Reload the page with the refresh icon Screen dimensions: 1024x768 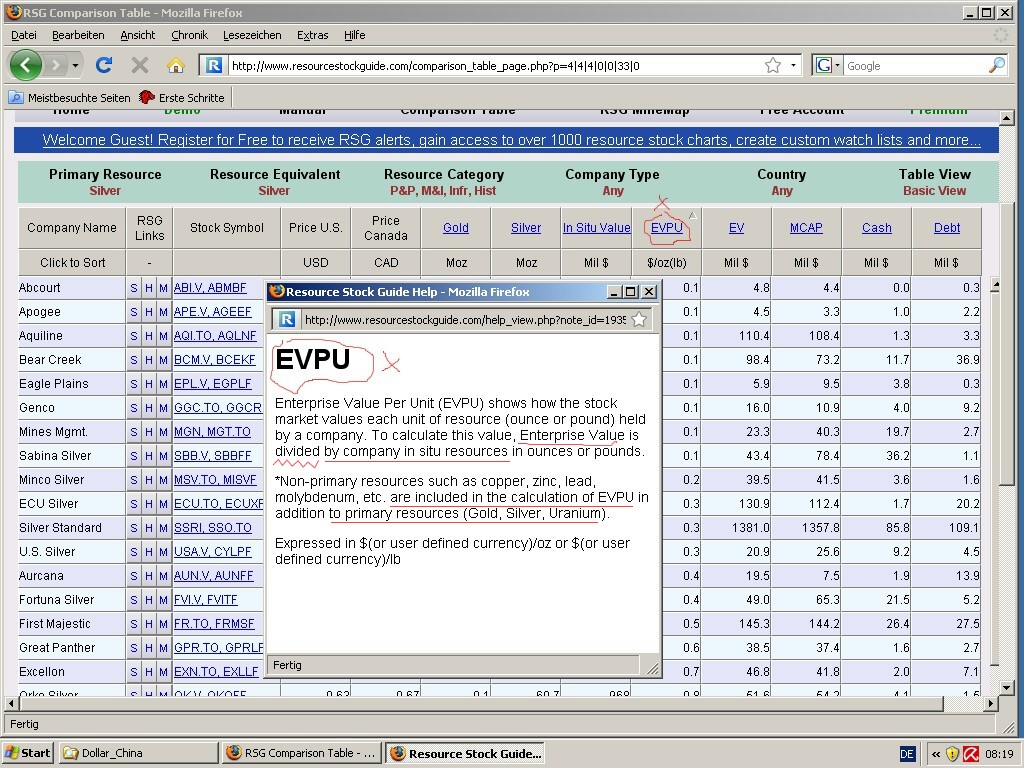coord(103,65)
